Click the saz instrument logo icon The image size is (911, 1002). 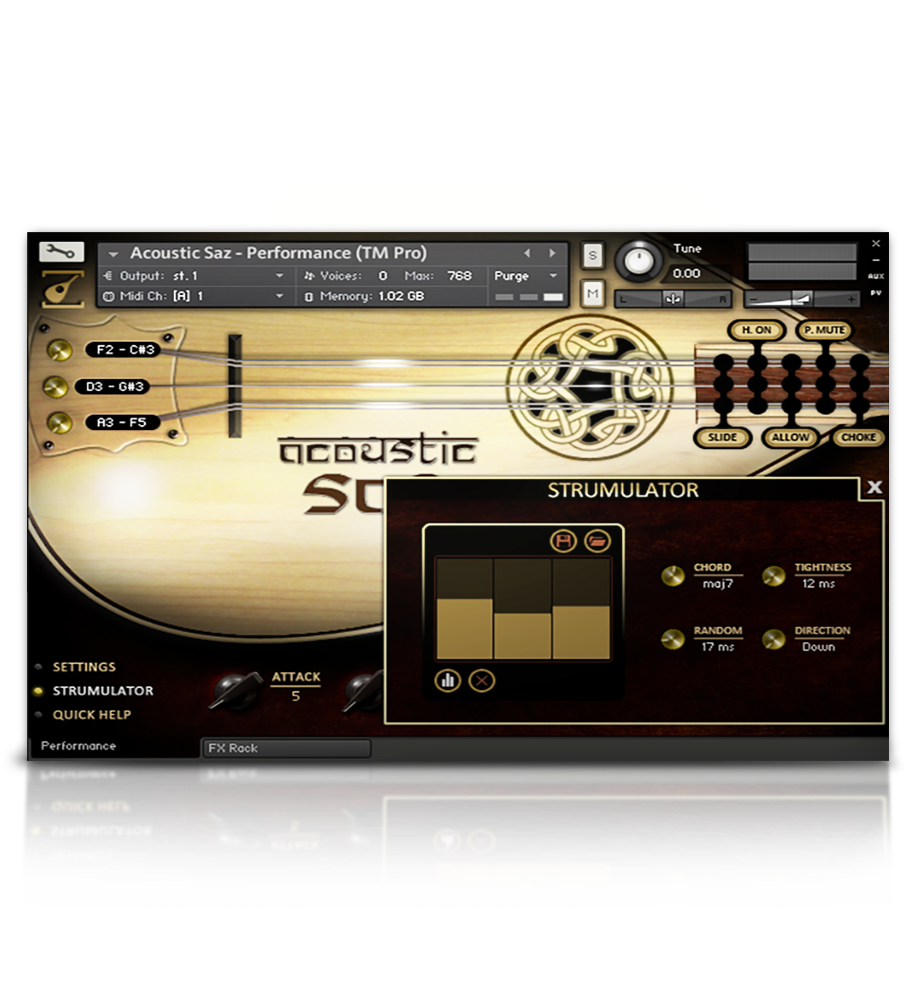click(61, 288)
